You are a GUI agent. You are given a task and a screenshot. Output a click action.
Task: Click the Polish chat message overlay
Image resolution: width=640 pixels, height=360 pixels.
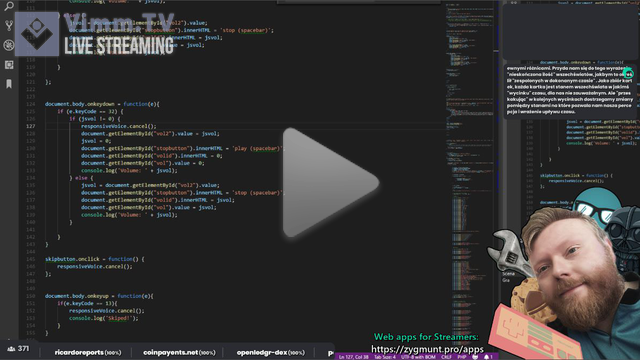569,90
